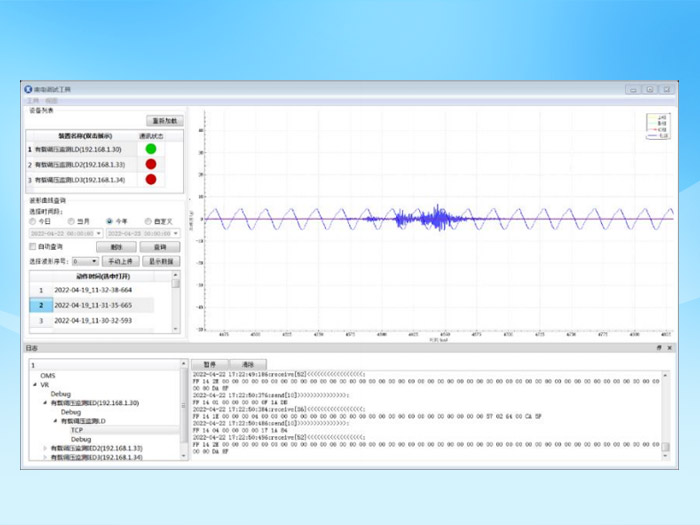Viewport: 700px width, 525px height.
Task: Click the green status indicator for LD device
Action: (x=151, y=149)
